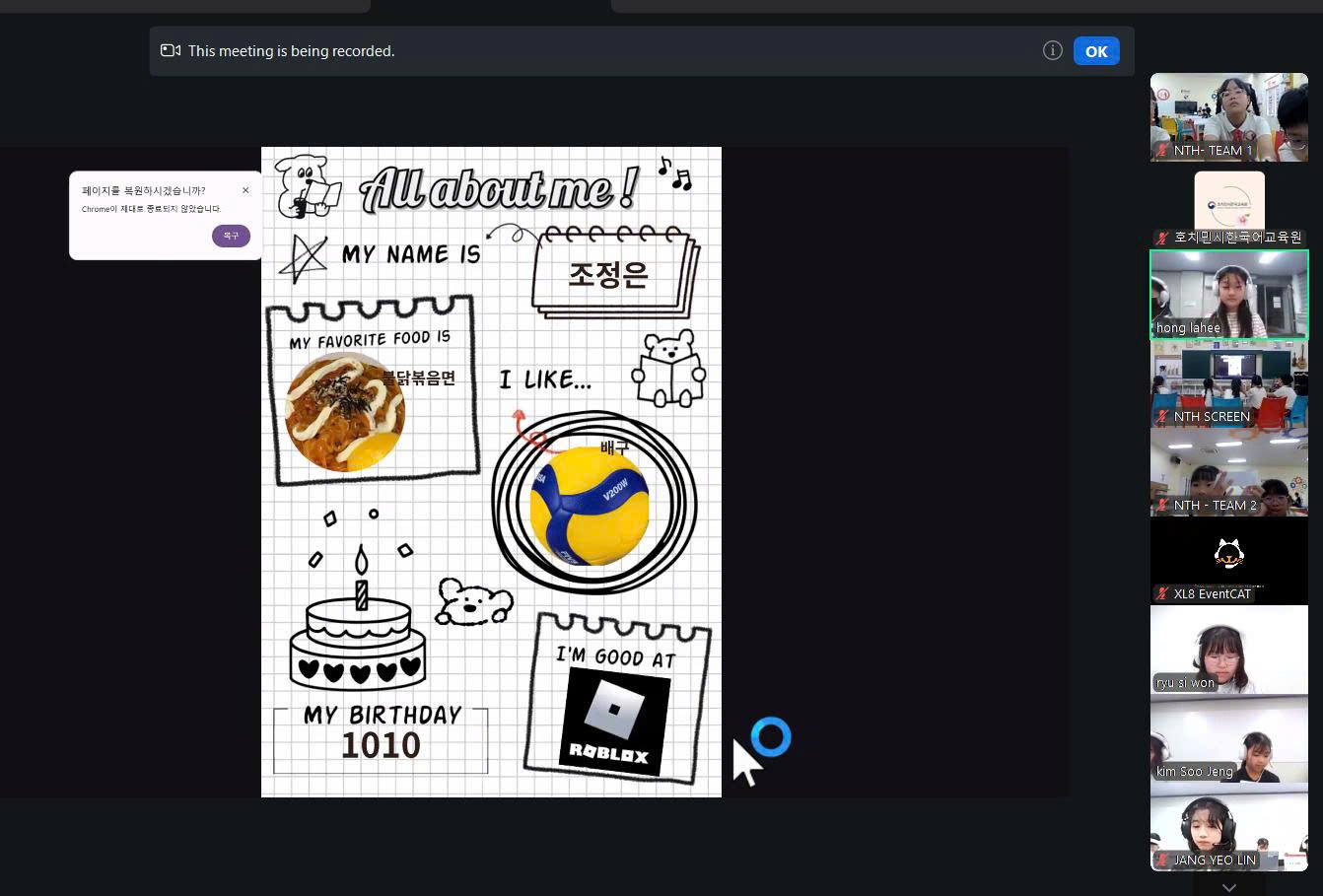The width and height of the screenshot is (1323, 896).
Task: Click muted mic icon on 호치민시한국어교육원
Action: point(1163,238)
